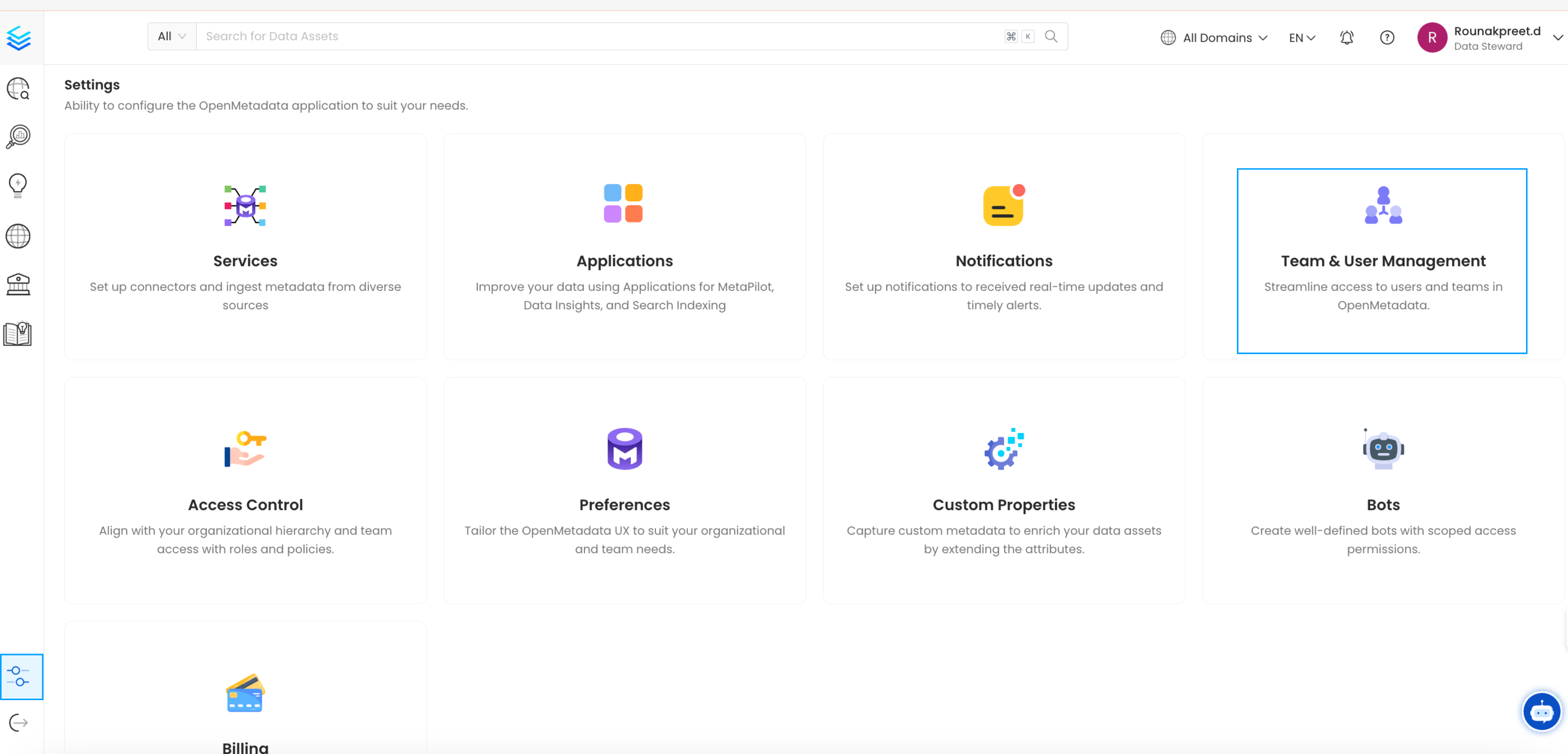Click the OpenMetadata logo in sidebar

click(19, 38)
